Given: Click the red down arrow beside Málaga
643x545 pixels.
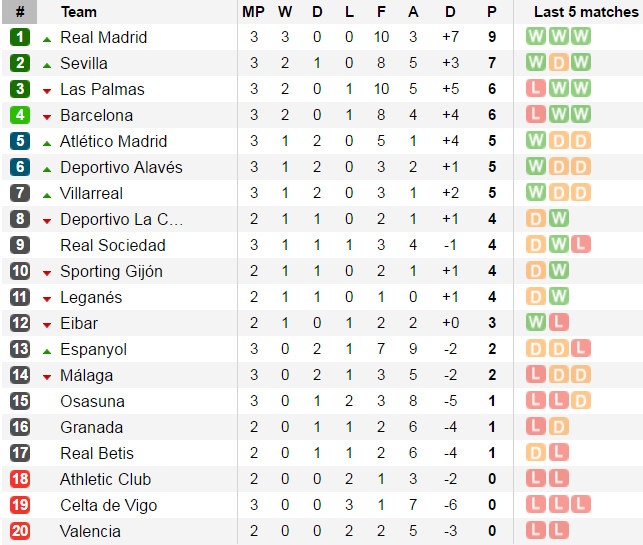Looking at the screenshot, I should coord(47,376).
